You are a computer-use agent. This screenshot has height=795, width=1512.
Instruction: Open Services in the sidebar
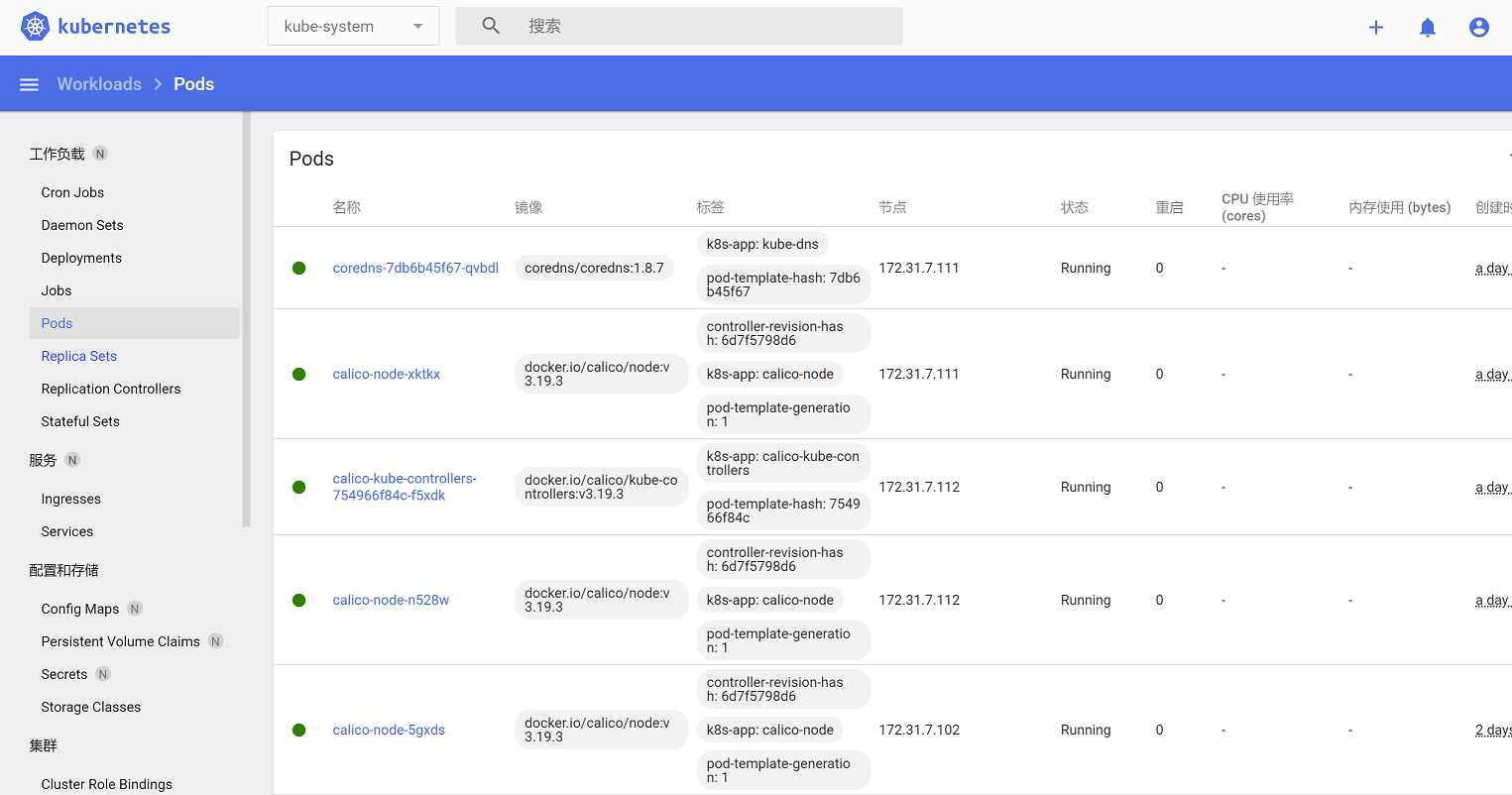[x=67, y=531]
